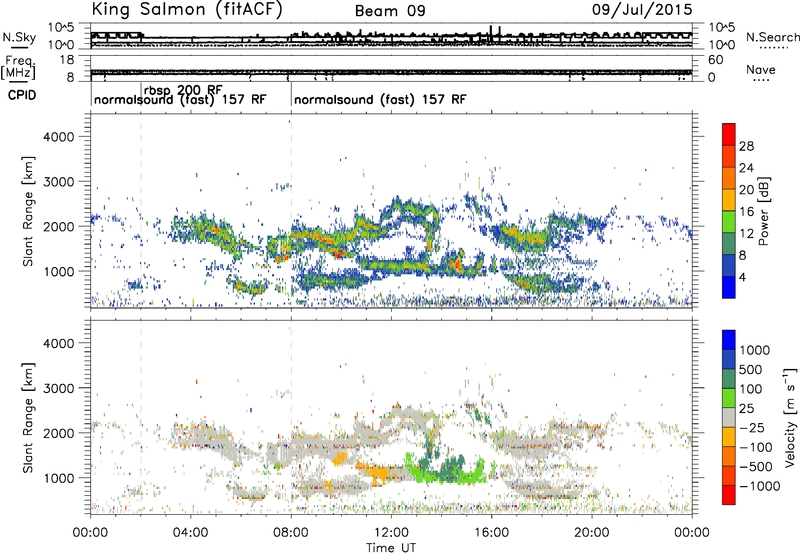Click the '16:00' time axis tick
This screenshot has height=554, width=800.
[x=491, y=533]
